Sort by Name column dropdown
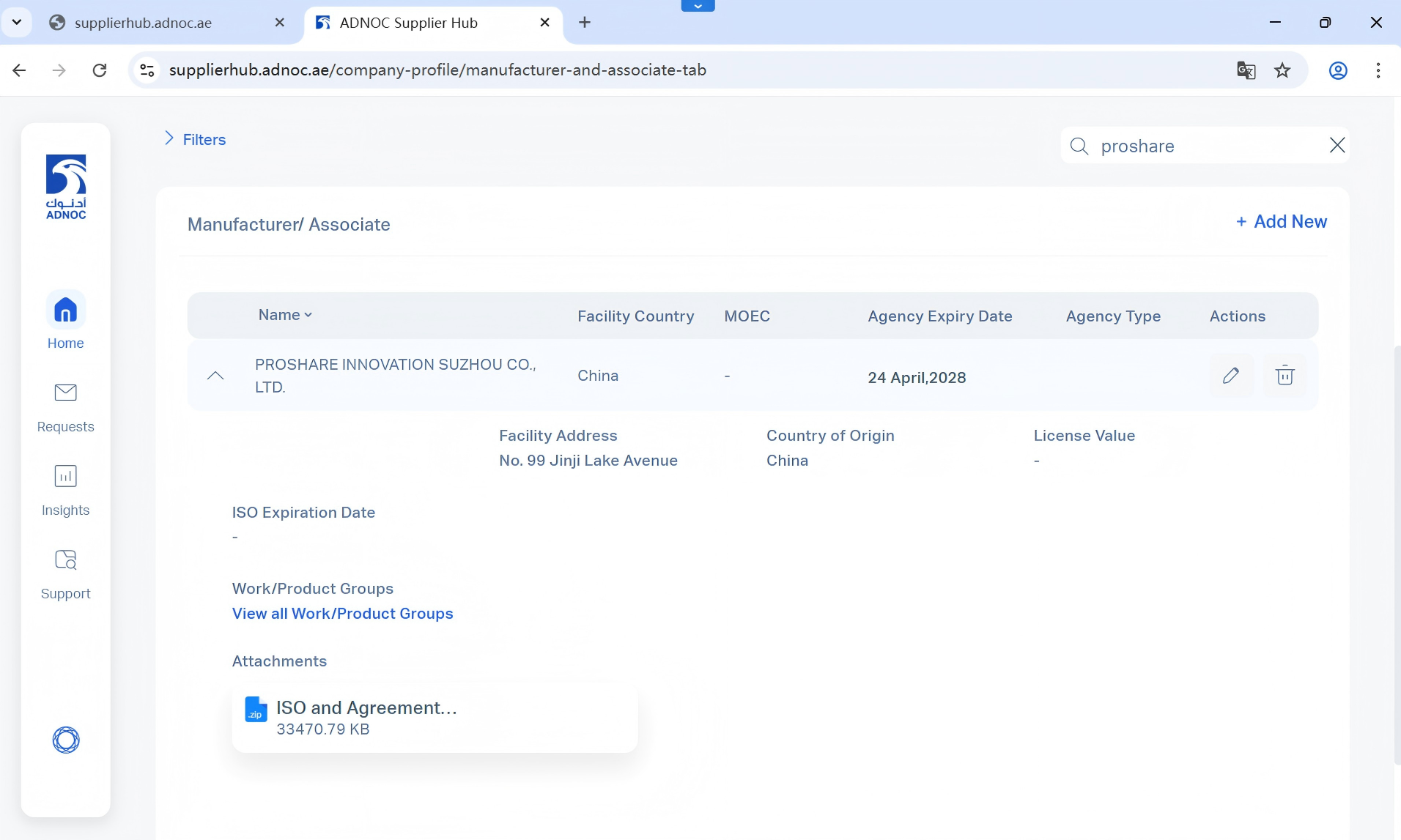This screenshot has height=840, width=1401. (285, 315)
